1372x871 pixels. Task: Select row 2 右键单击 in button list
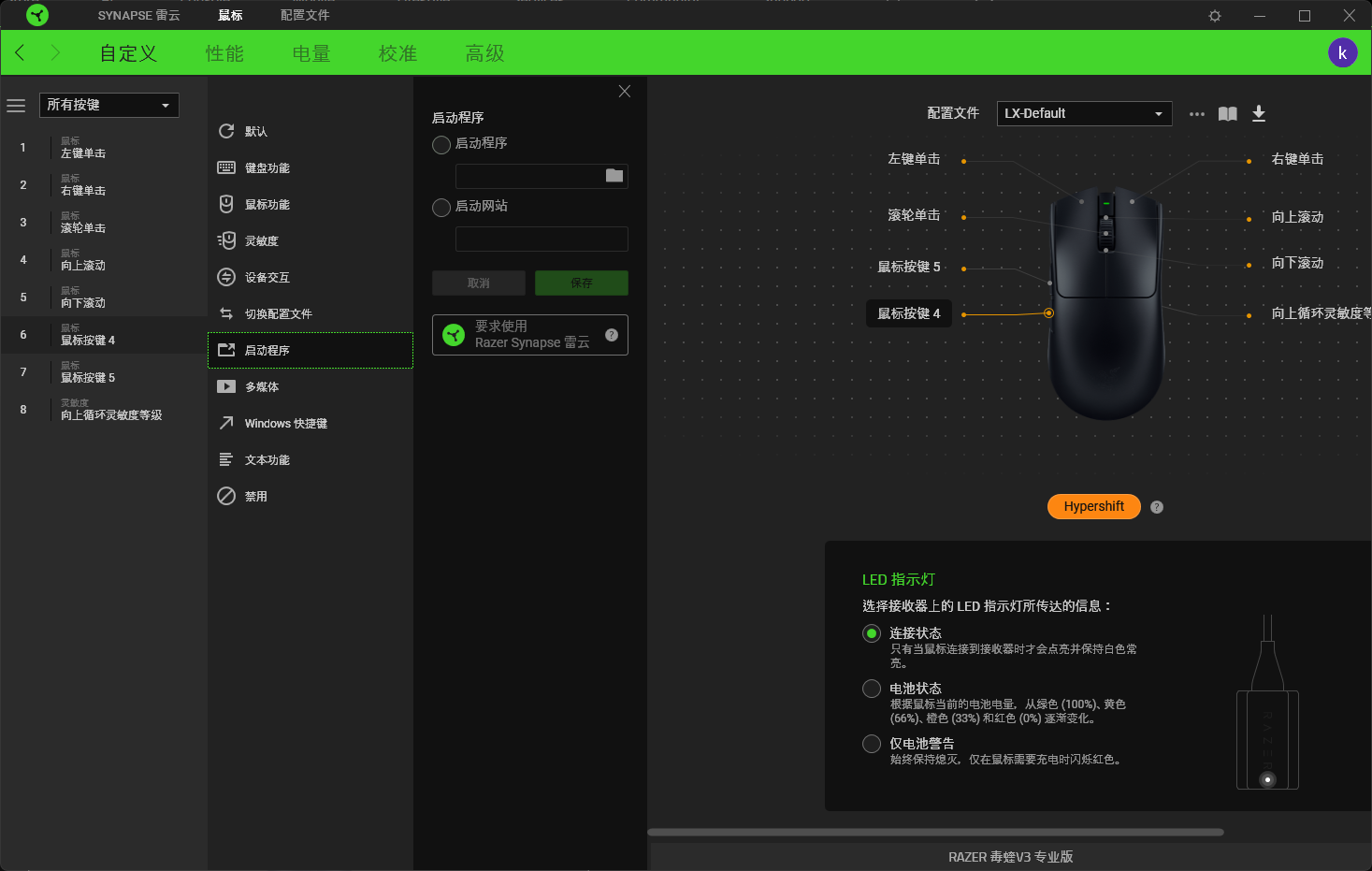tap(104, 185)
